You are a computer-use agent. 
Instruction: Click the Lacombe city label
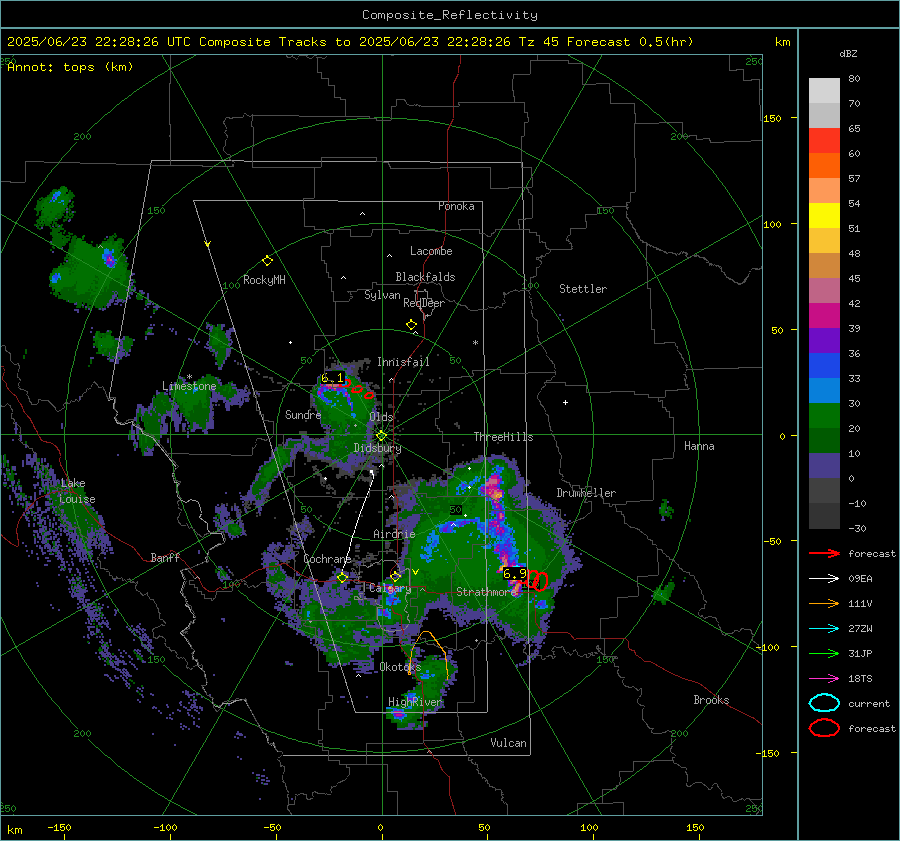(x=431, y=251)
